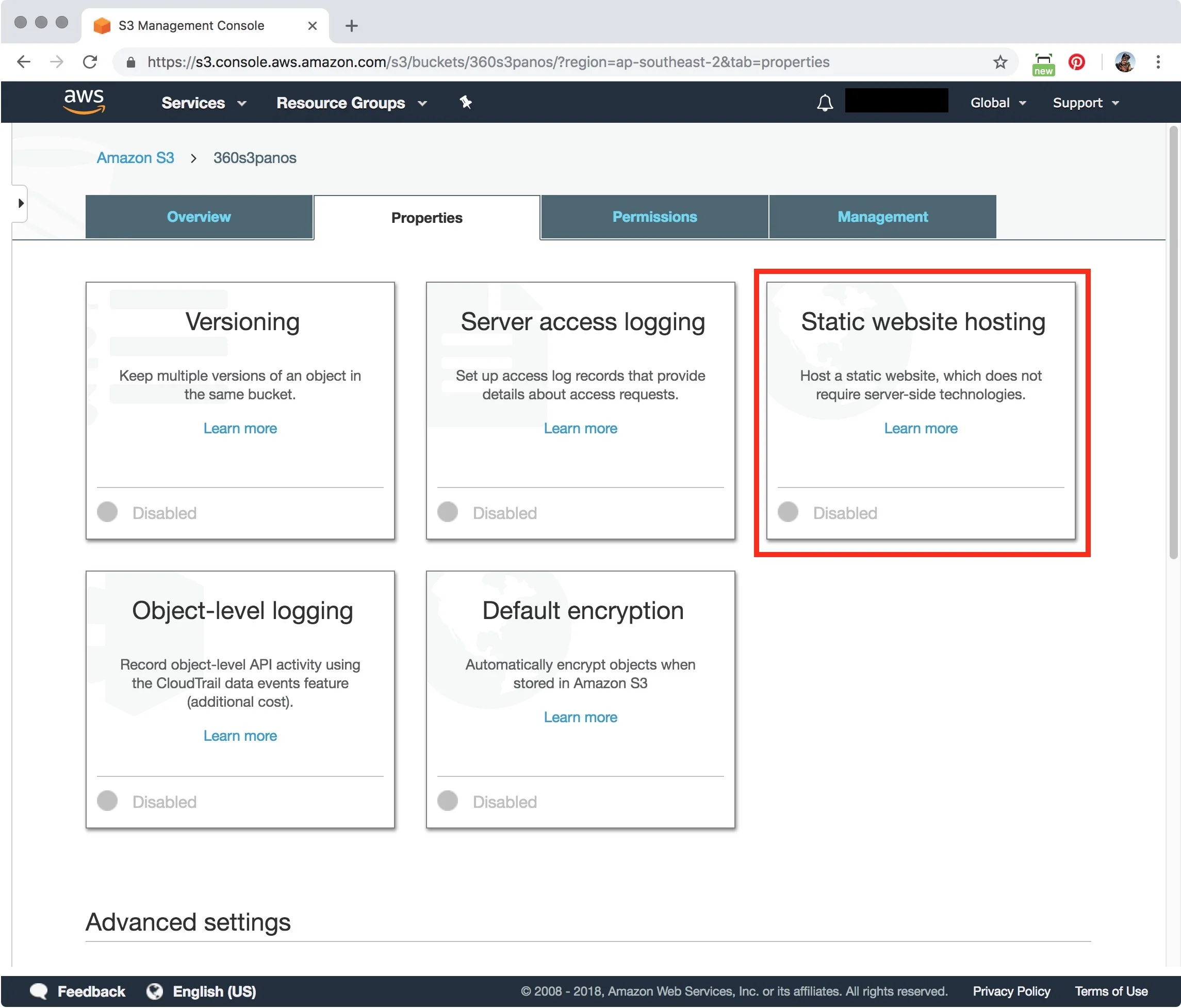Open the Server access logging card title
The image size is (1181, 1008).
tap(583, 321)
